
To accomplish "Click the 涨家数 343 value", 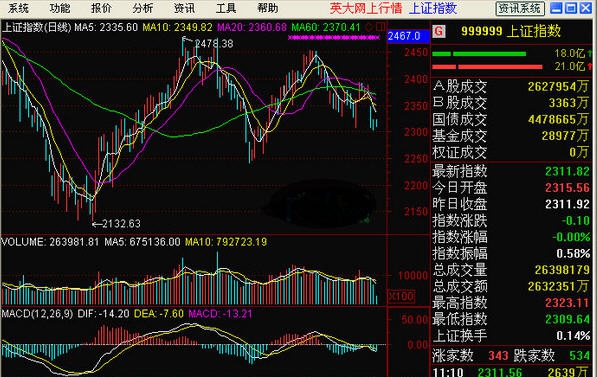I will (498, 356).
